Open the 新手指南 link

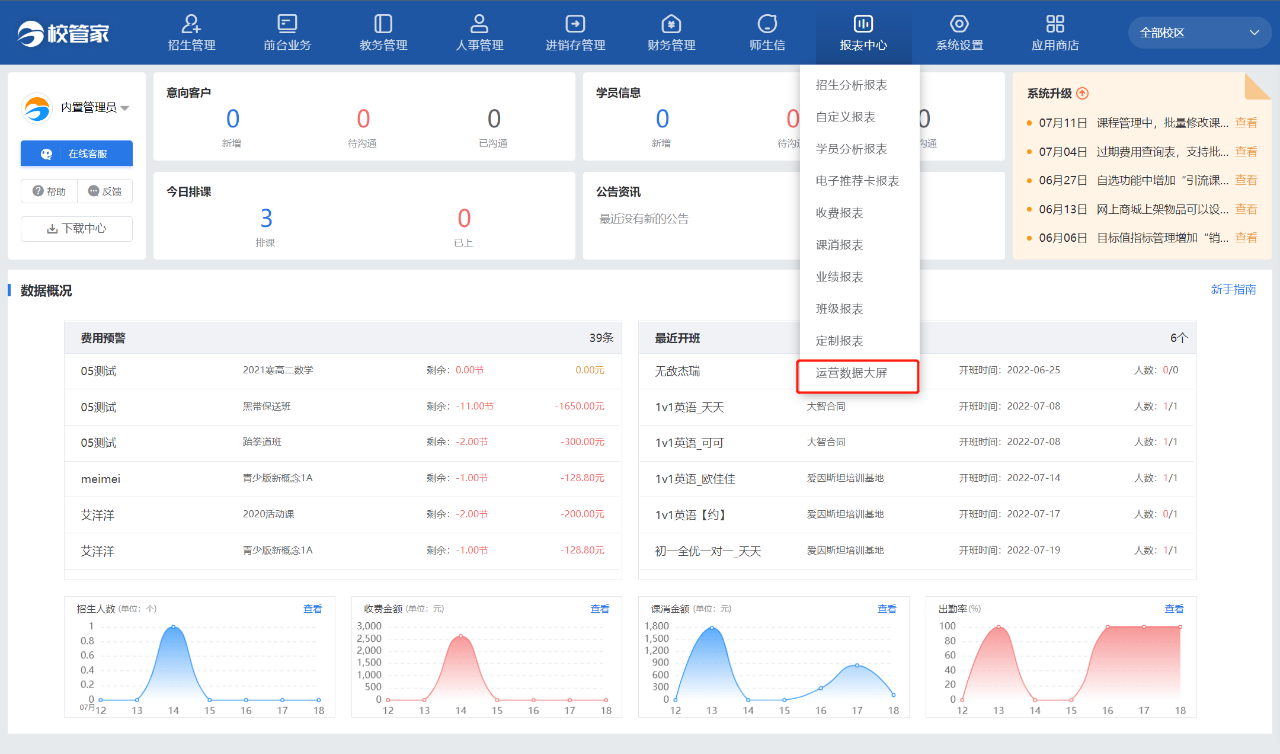tap(1233, 290)
